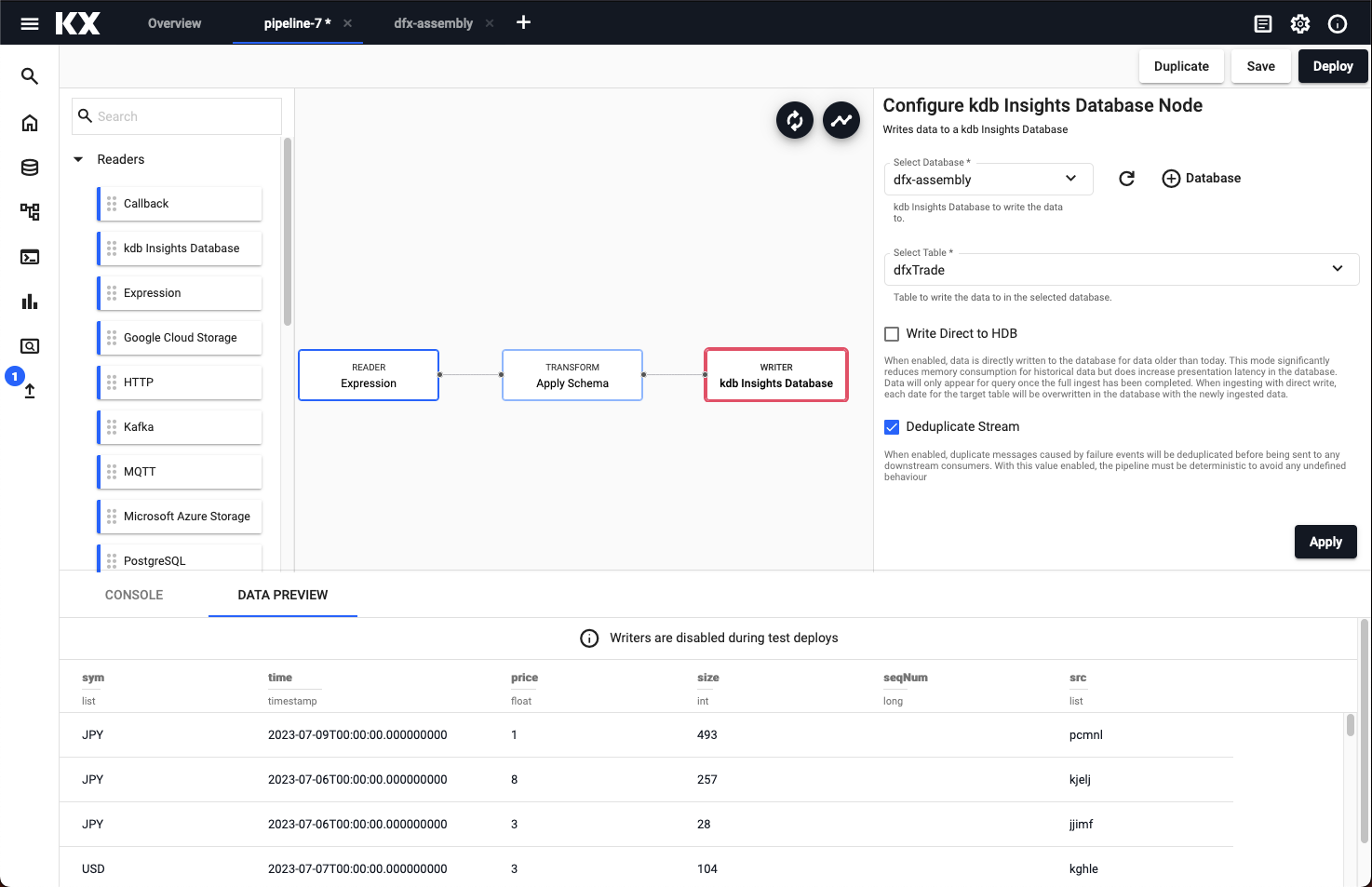1372x887 pixels.
Task: Click the sym column header
Action: (x=93, y=678)
